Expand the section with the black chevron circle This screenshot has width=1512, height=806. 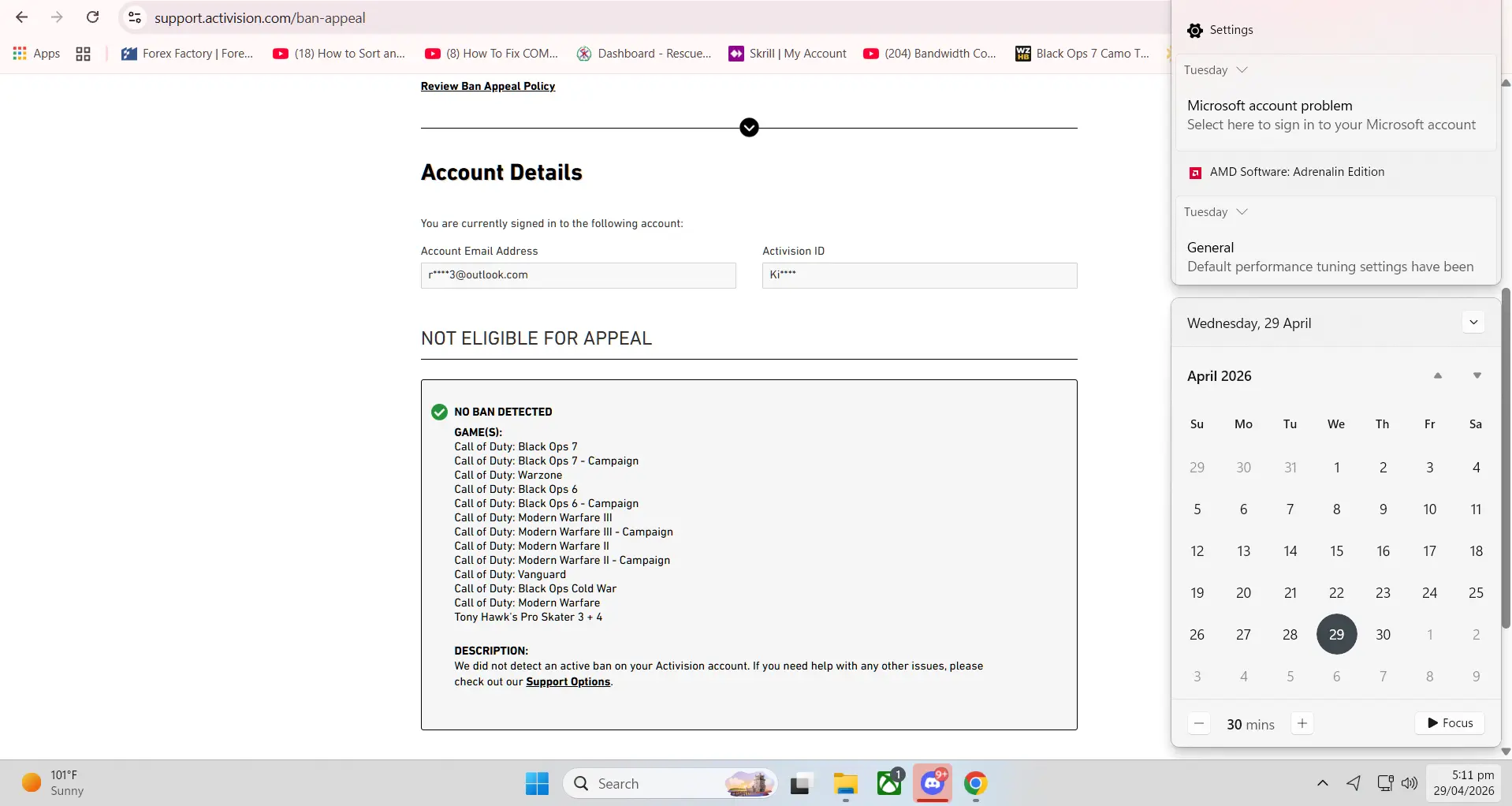pos(749,128)
